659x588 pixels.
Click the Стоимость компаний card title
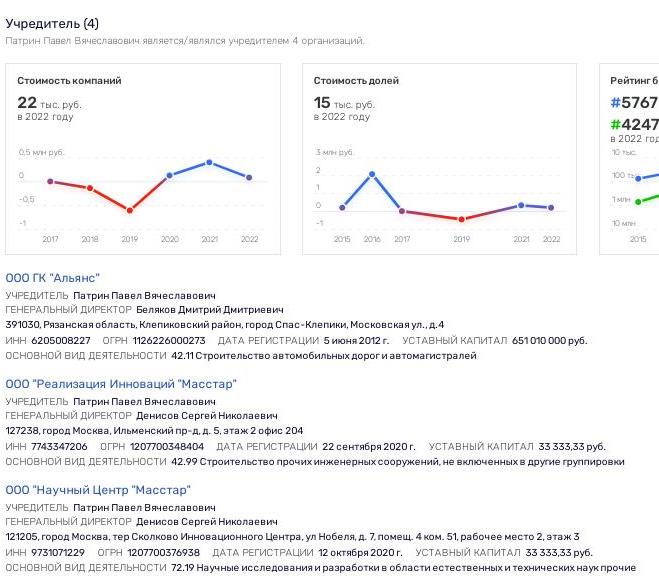click(x=69, y=80)
